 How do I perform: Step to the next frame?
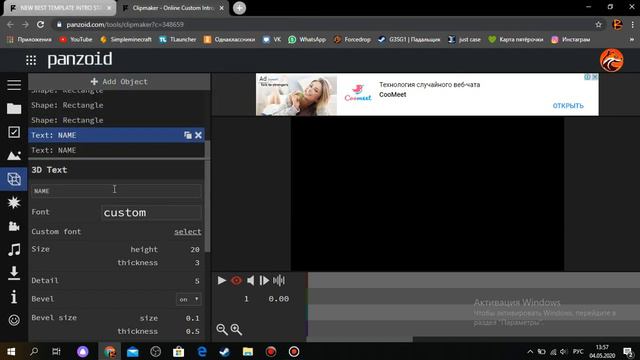pyautogui.click(x=264, y=280)
